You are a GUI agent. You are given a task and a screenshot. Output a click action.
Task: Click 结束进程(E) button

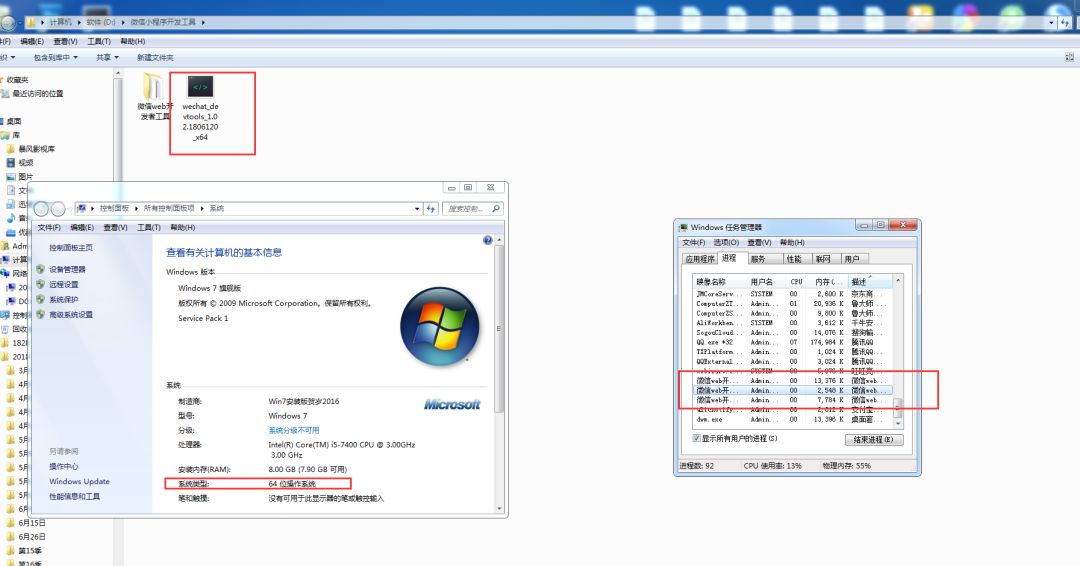[873, 439]
